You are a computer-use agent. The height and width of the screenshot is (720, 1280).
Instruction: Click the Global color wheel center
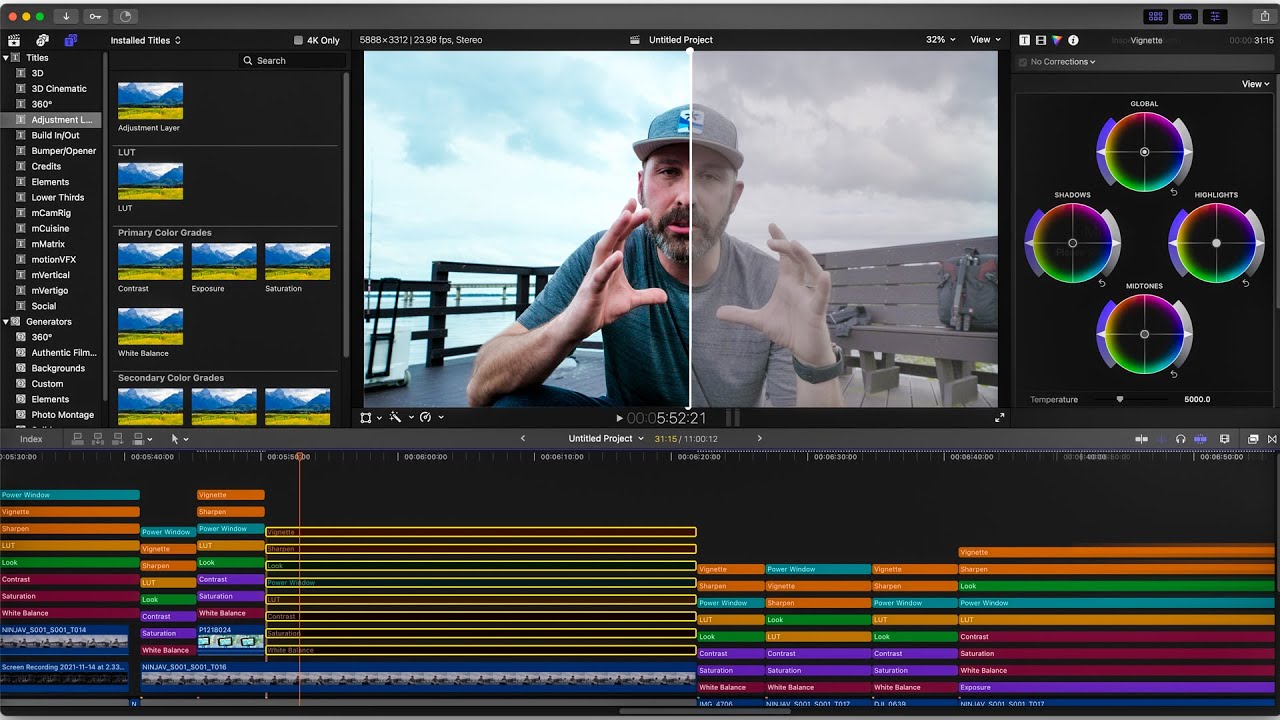click(1145, 152)
